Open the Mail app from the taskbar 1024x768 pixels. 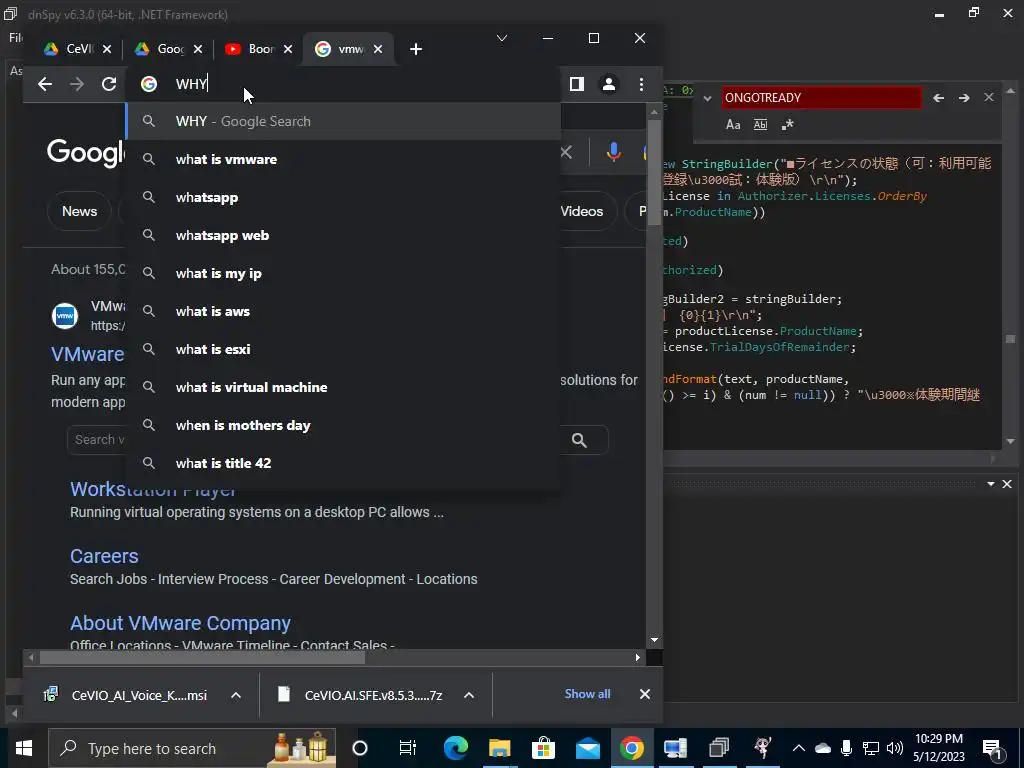588,748
